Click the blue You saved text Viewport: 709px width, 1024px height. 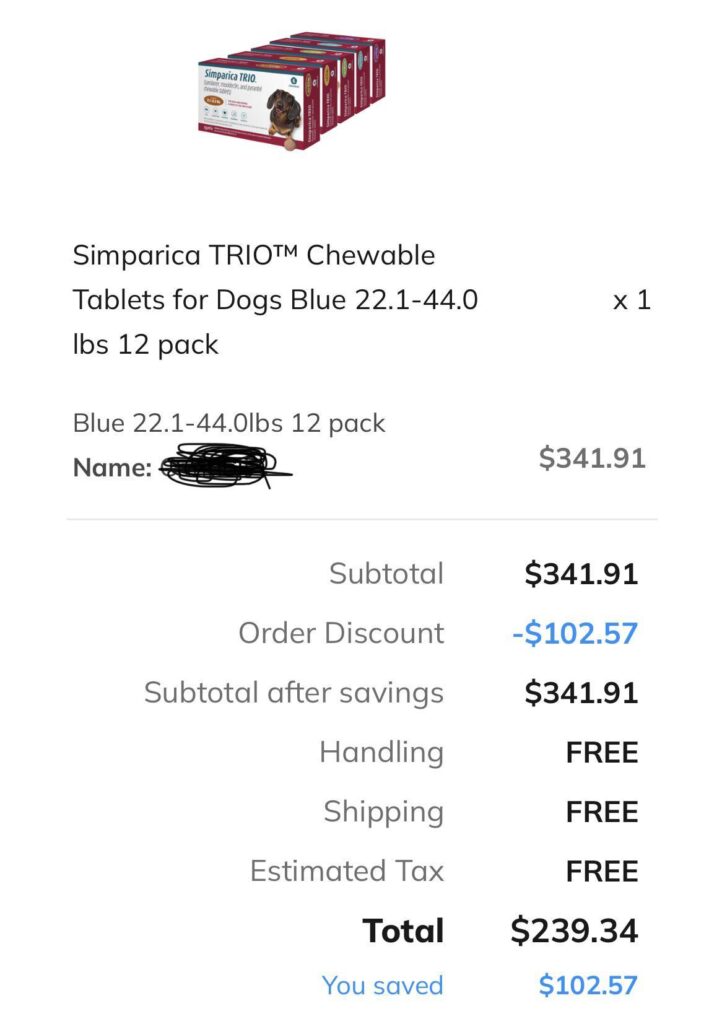(383, 985)
